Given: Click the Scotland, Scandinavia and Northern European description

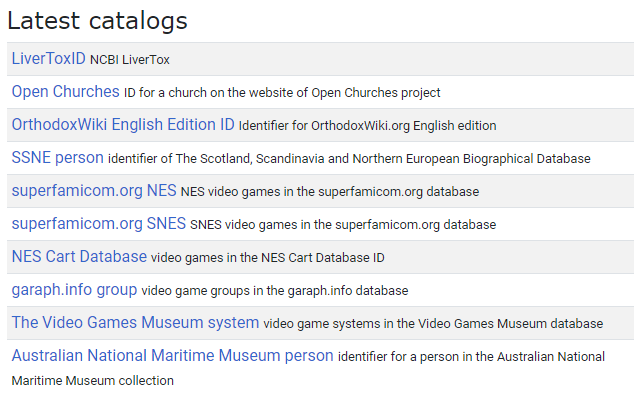Looking at the screenshot, I should [x=349, y=159].
